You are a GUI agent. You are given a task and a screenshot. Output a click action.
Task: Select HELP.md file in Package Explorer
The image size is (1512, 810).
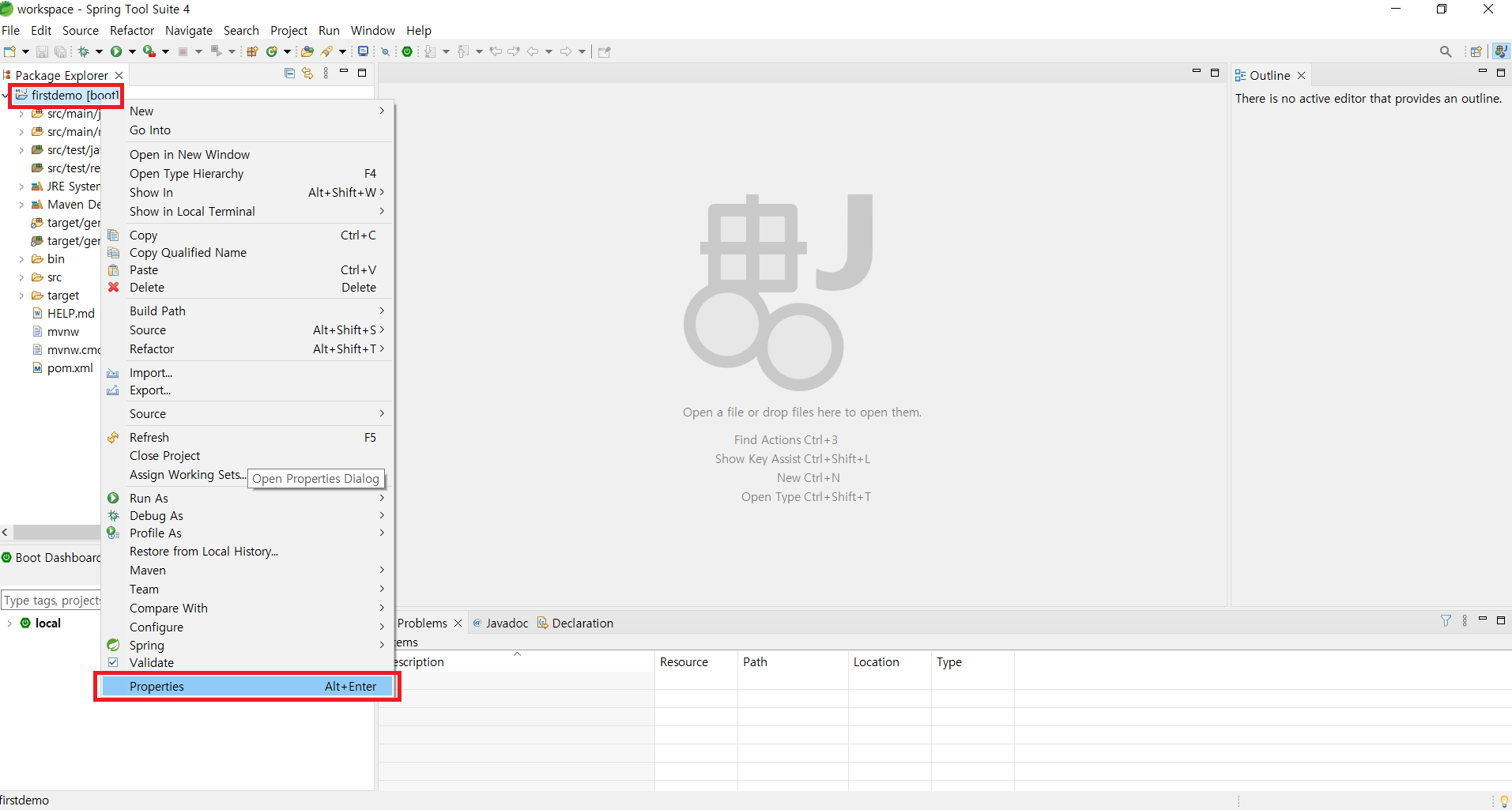tap(63, 313)
